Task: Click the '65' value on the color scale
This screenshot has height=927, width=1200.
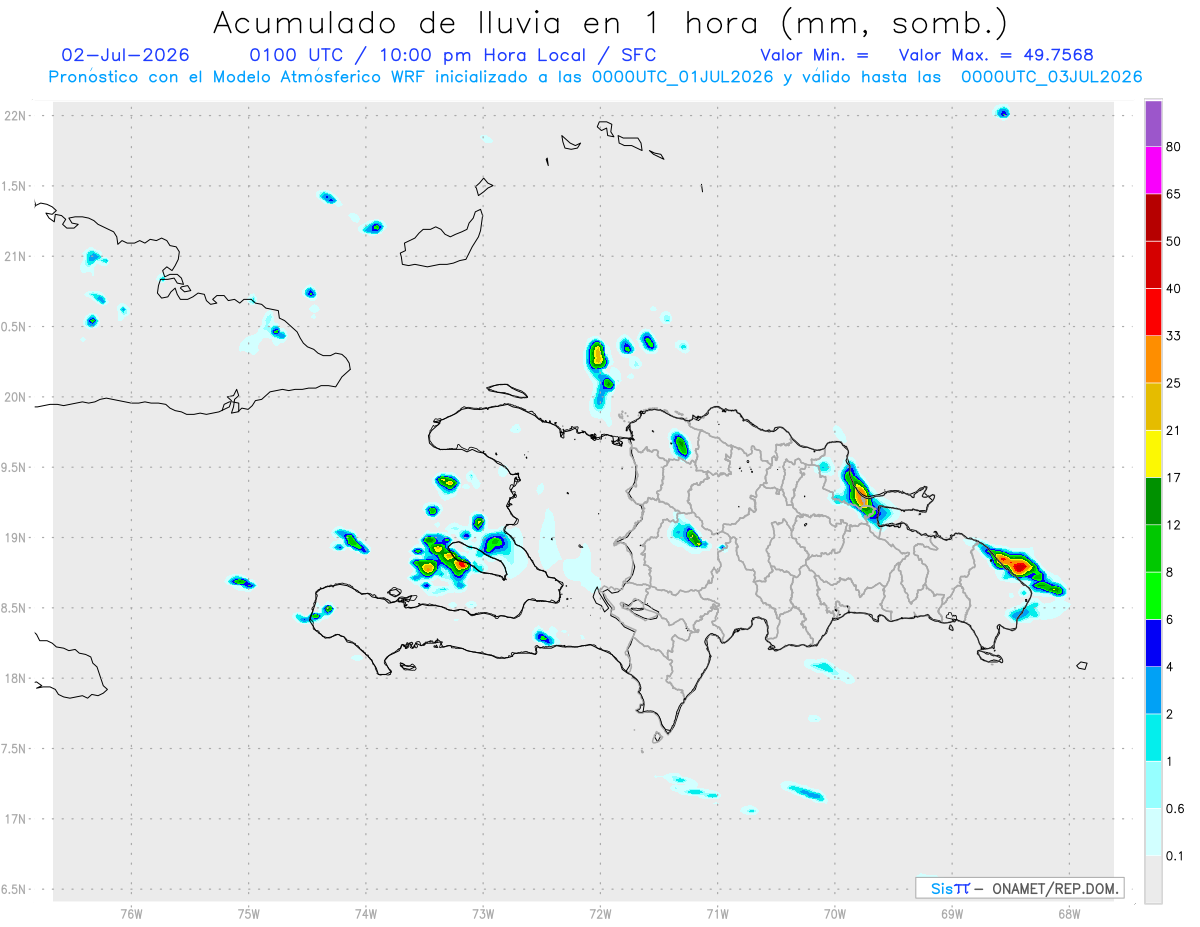Action: [1174, 194]
